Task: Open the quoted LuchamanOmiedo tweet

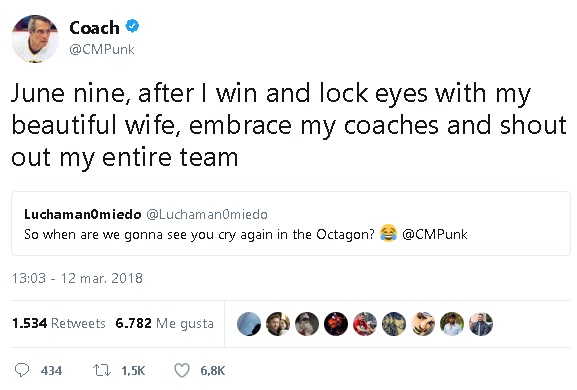Action: coord(291,223)
